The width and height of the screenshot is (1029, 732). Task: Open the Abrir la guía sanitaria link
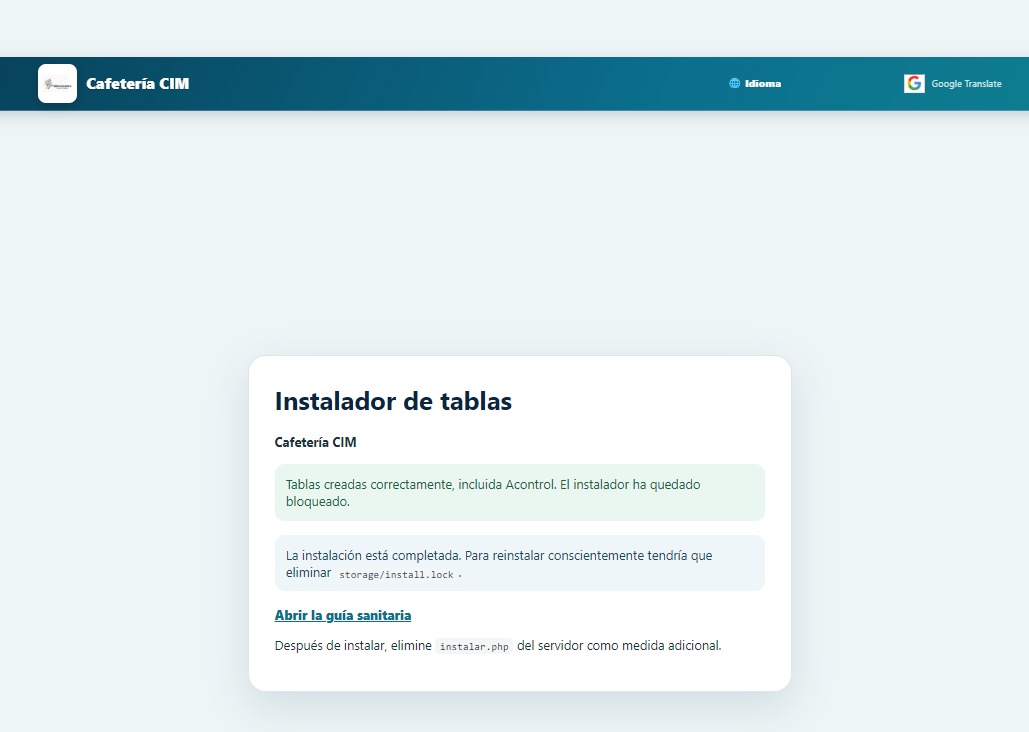point(343,615)
